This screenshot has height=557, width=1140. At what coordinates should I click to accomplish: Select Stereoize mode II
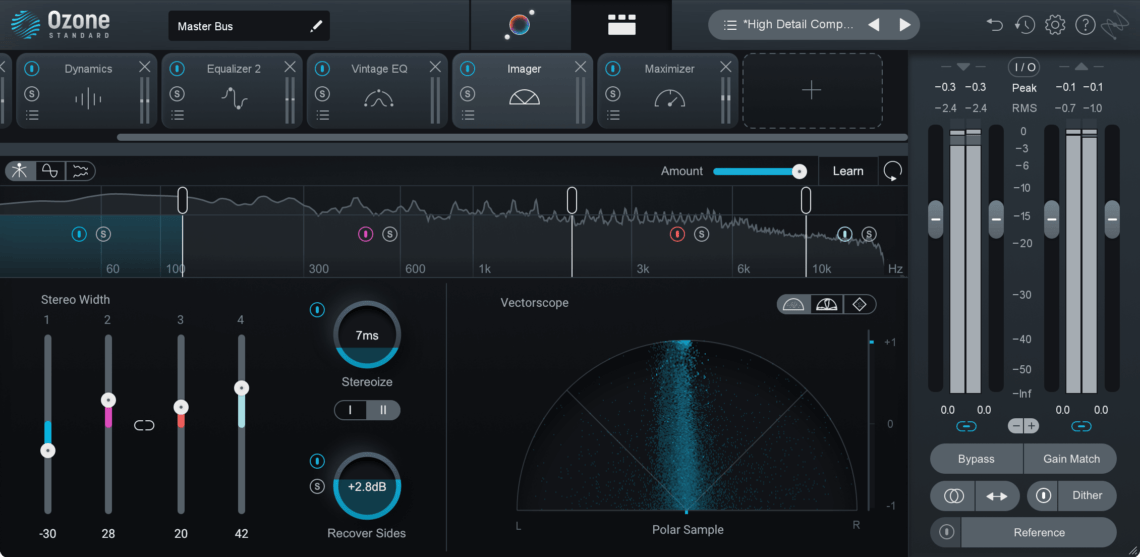click(384, 410)
